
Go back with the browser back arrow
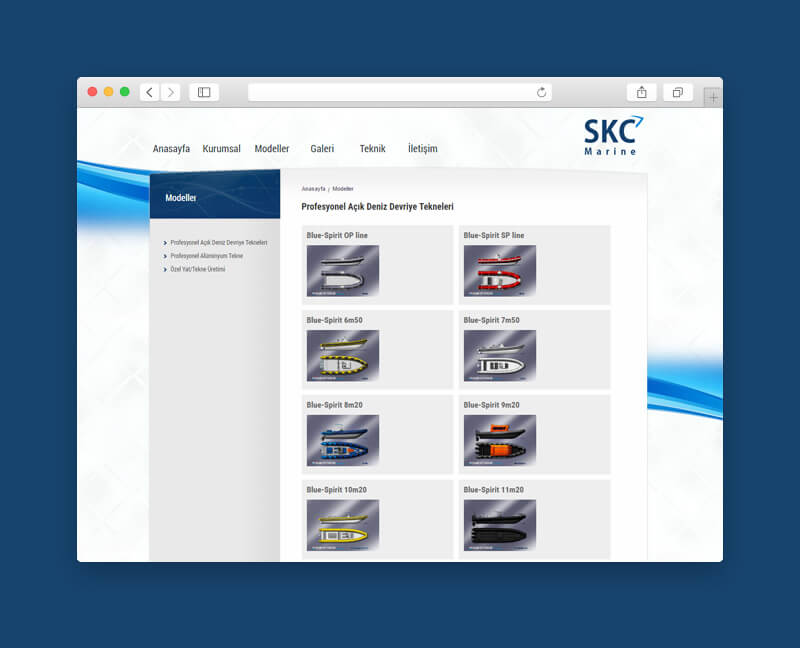click(149, 92)
